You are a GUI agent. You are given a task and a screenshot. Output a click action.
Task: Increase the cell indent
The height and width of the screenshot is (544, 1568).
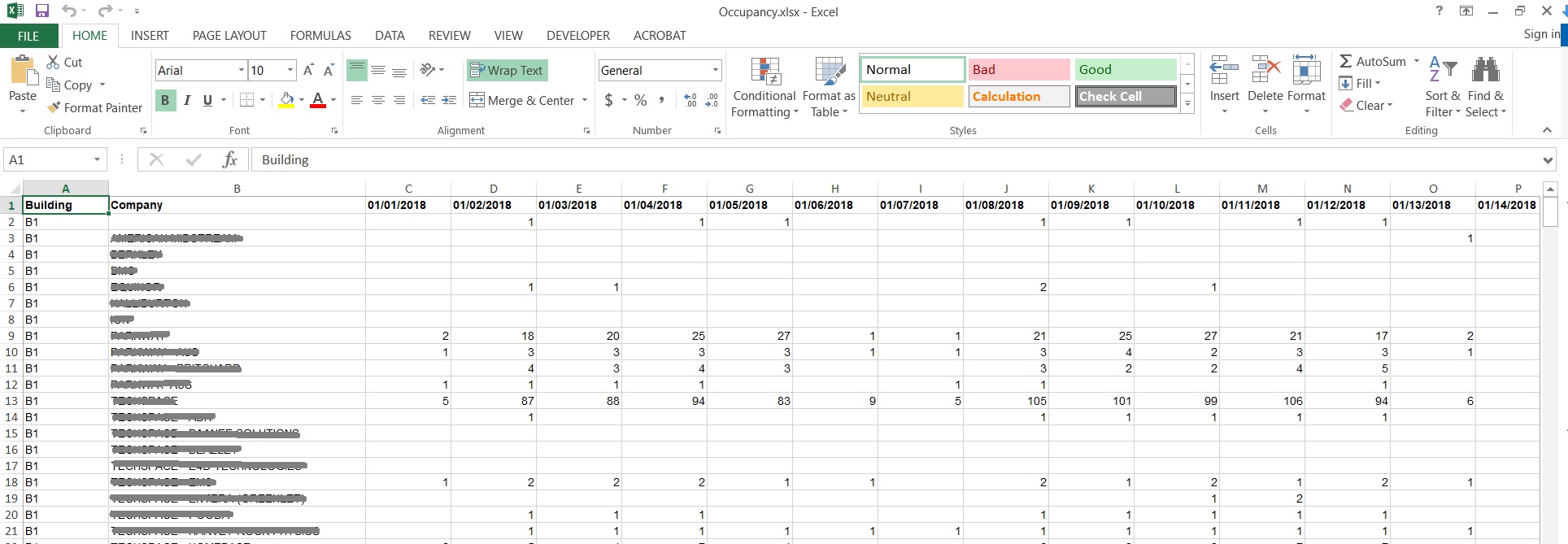pos(449,100)
